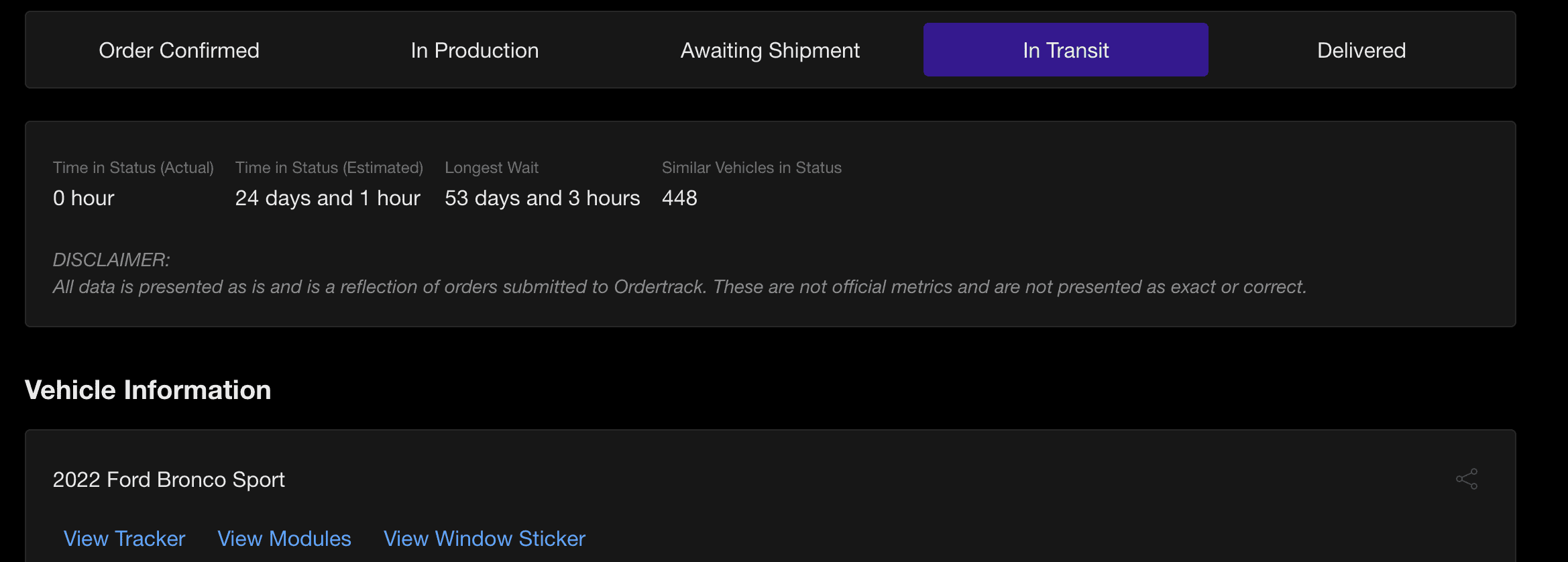Image resolution: width=1568 pixels, height=562 pixels.
Task: Select the Order Confirmed status tab
Action: tap(179, 50)
